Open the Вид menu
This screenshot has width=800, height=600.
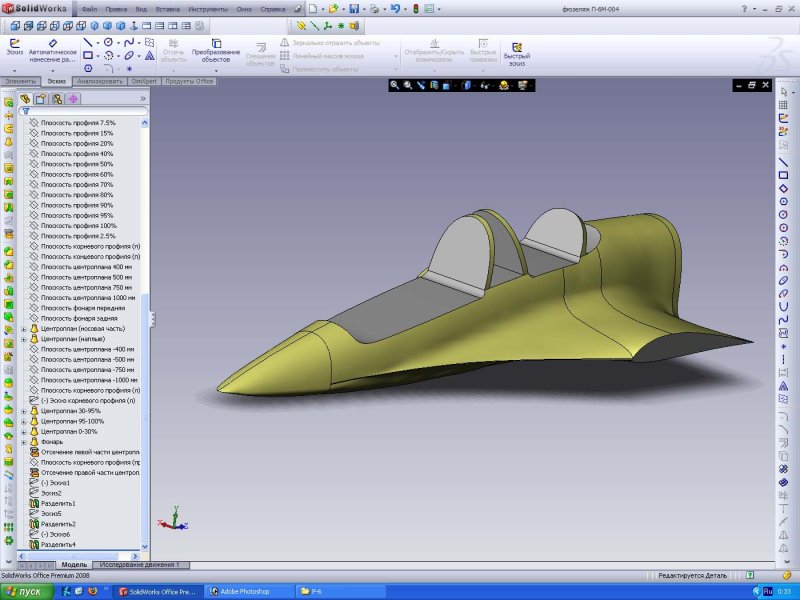coord(141,9)
